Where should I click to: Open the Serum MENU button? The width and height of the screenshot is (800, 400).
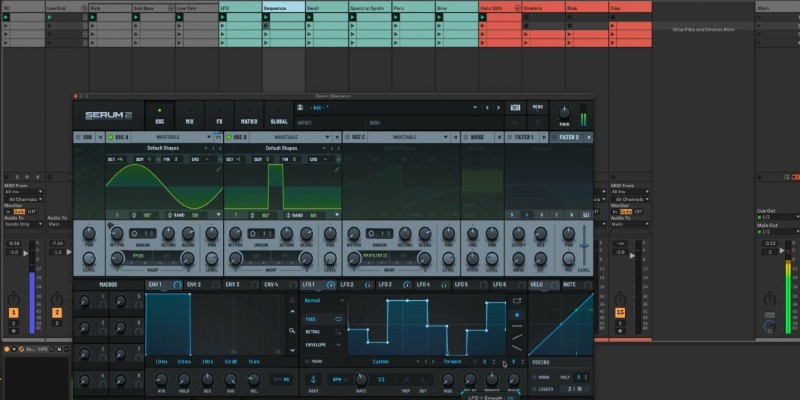[x=538, y=107]
